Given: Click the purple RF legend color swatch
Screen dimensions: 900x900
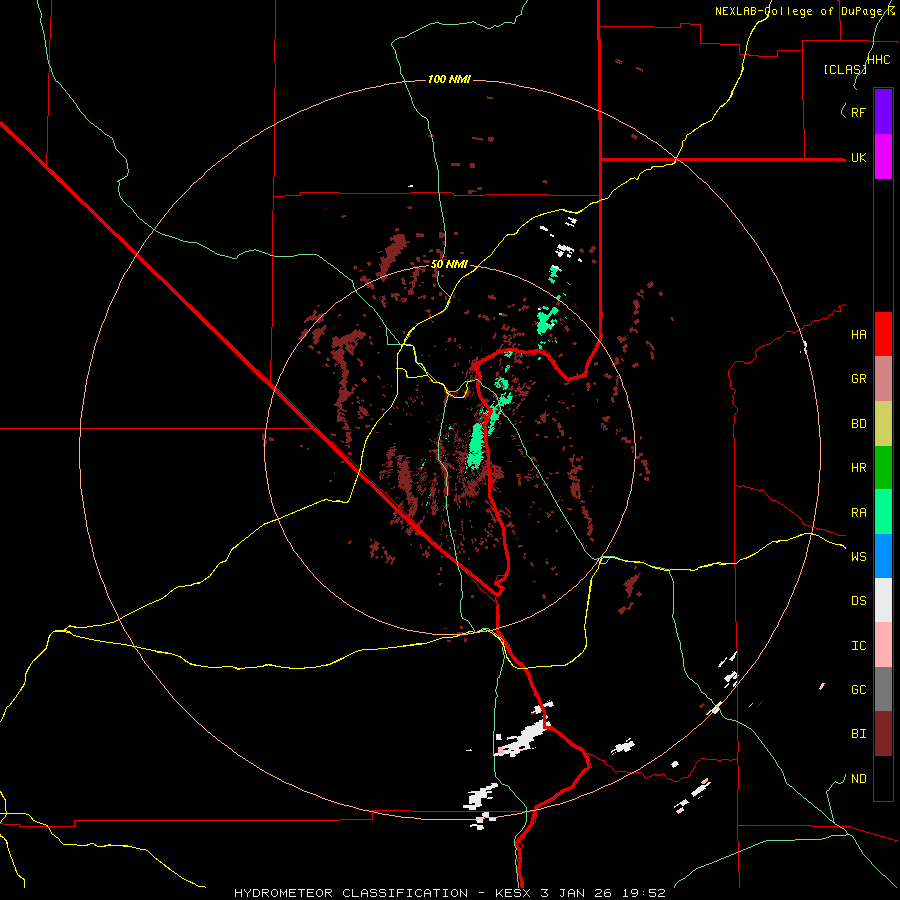Looking at the screenshot, I should (883, 111).
